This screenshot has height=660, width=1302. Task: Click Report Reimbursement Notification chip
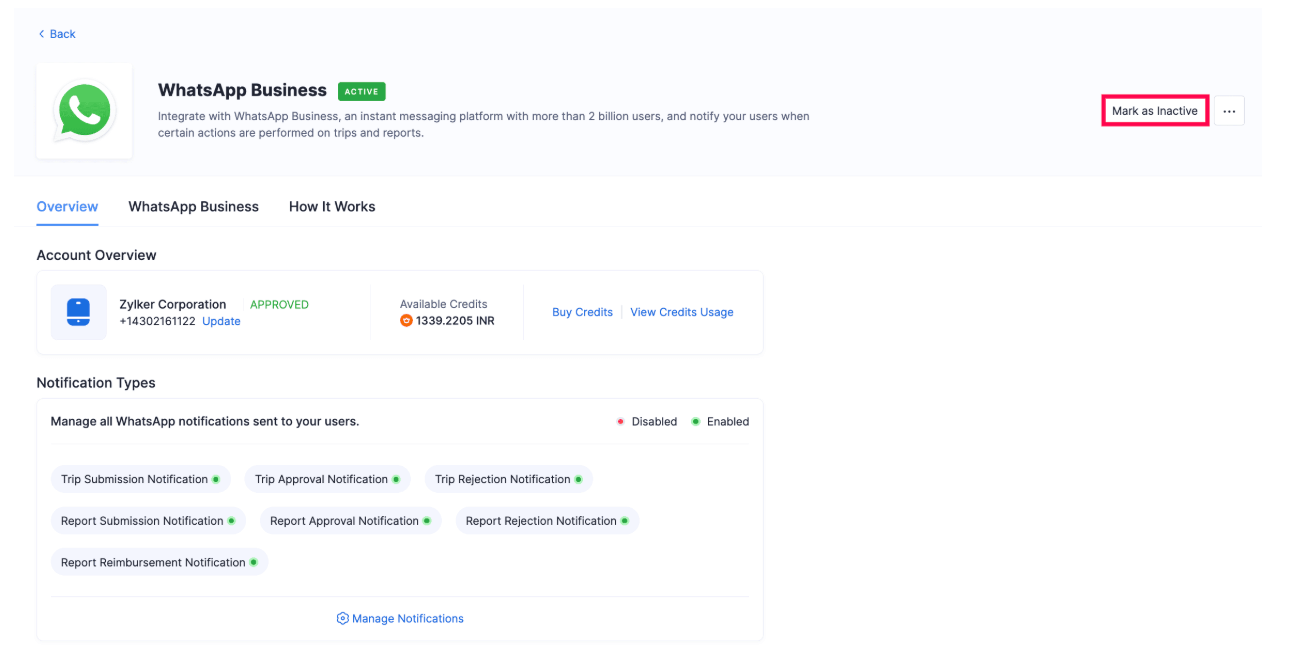(x=159, y=562)
